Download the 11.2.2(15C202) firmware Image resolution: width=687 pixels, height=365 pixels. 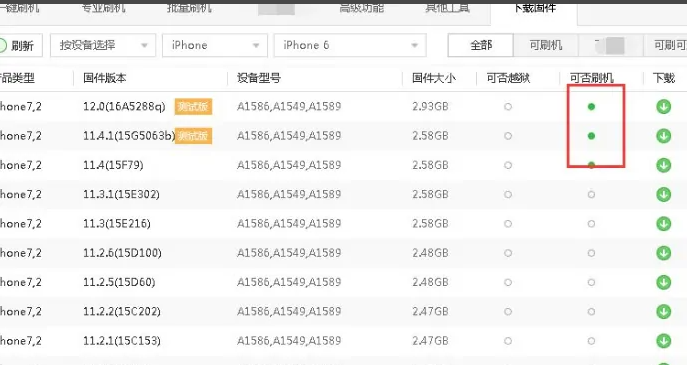coord(664,312)
